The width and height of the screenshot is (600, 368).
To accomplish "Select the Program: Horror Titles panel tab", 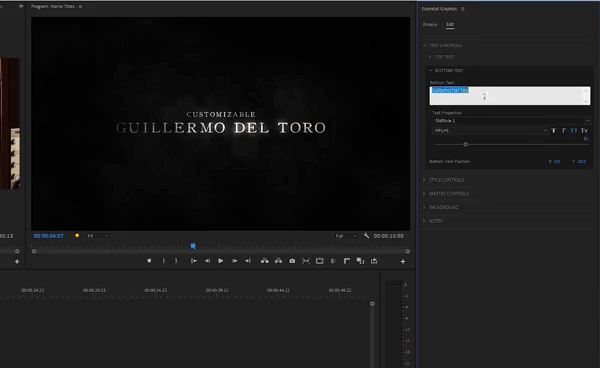I will (53, 7).
